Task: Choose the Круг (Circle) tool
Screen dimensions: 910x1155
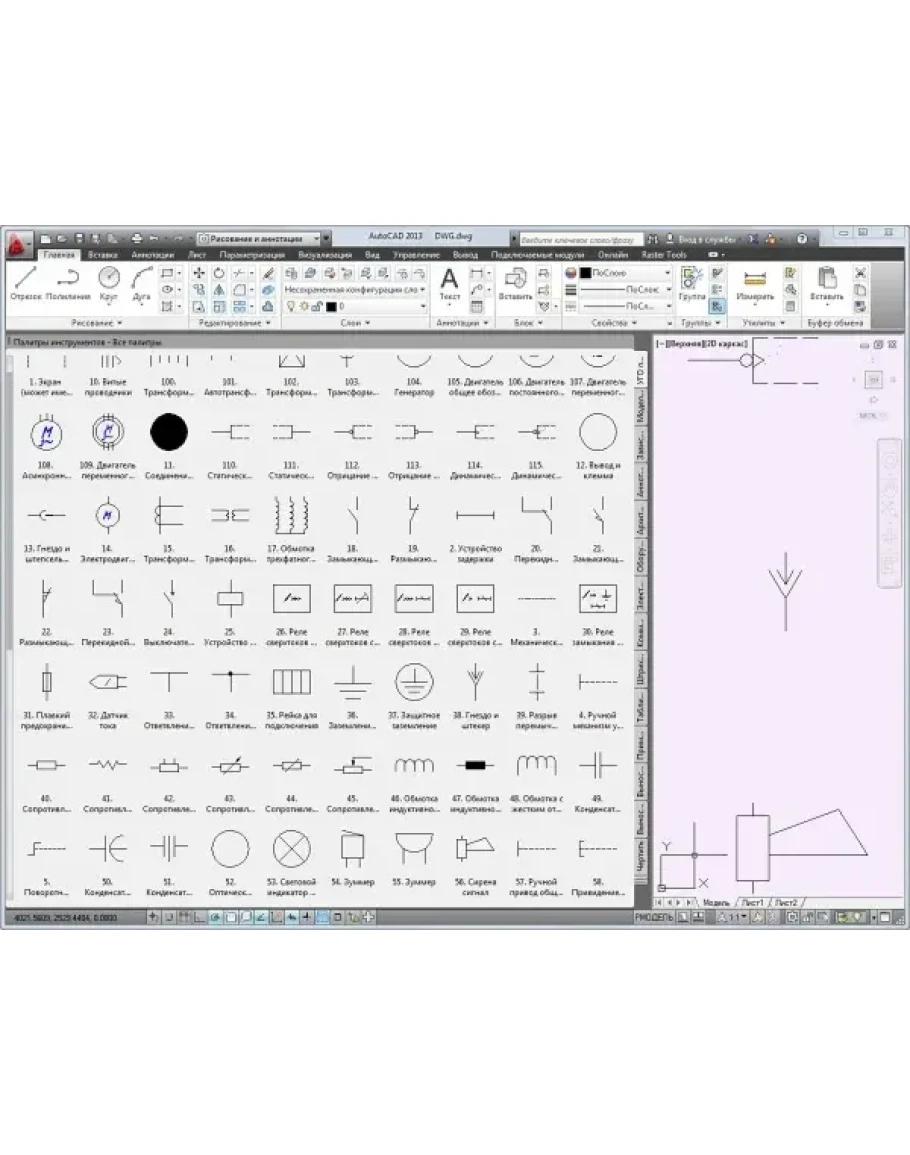Action: coord(108,282)
